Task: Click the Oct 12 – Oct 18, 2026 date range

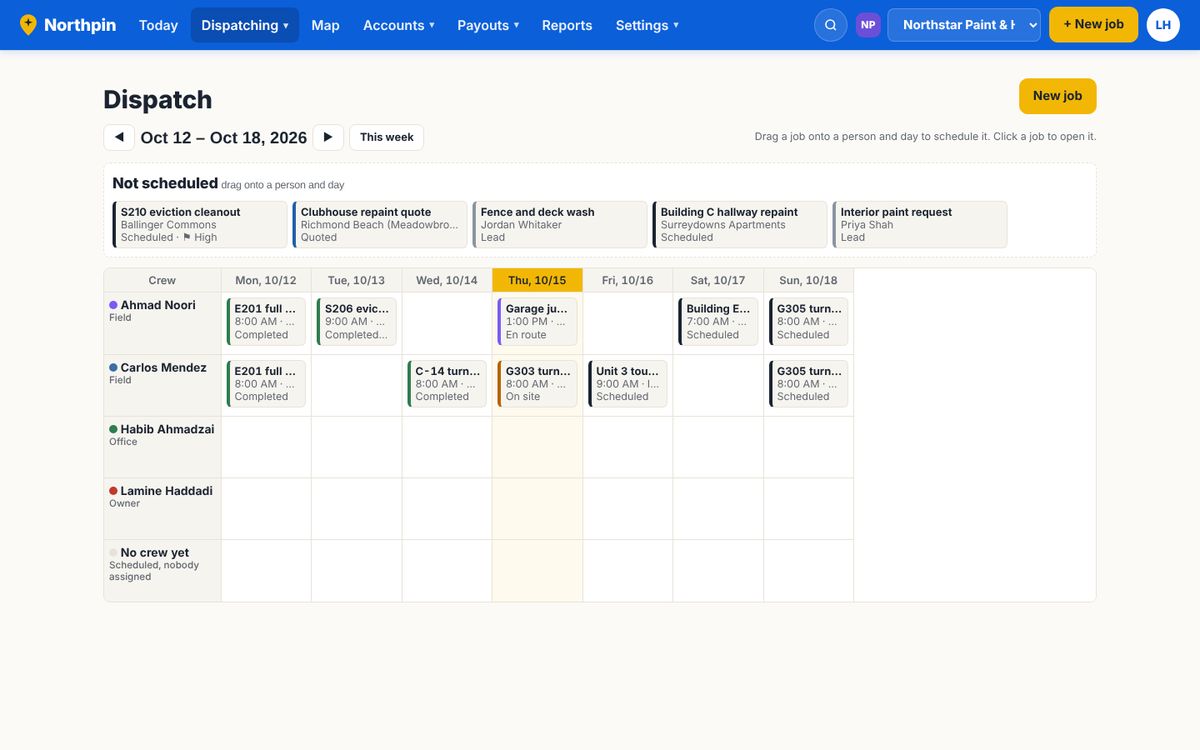Action: (224, 138)
